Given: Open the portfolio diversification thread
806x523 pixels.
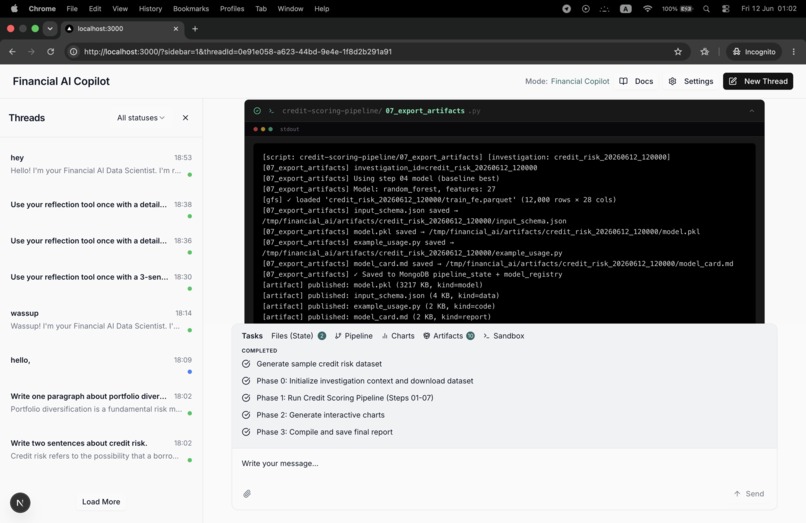Looking at the screenshot, I should (101, 403).
